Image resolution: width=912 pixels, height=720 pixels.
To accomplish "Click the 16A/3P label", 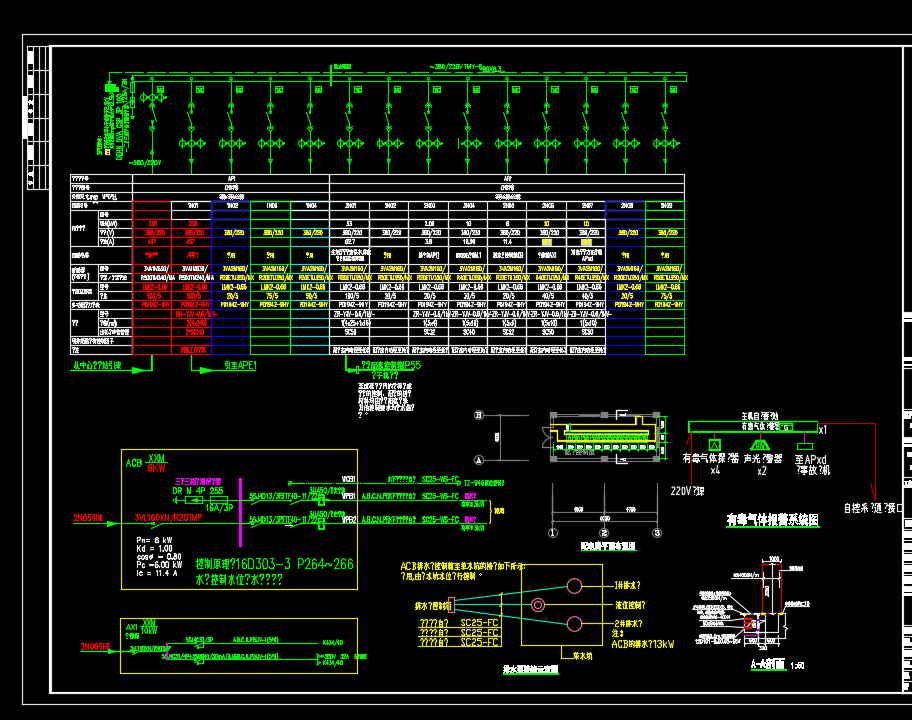I will click(219, 508).
